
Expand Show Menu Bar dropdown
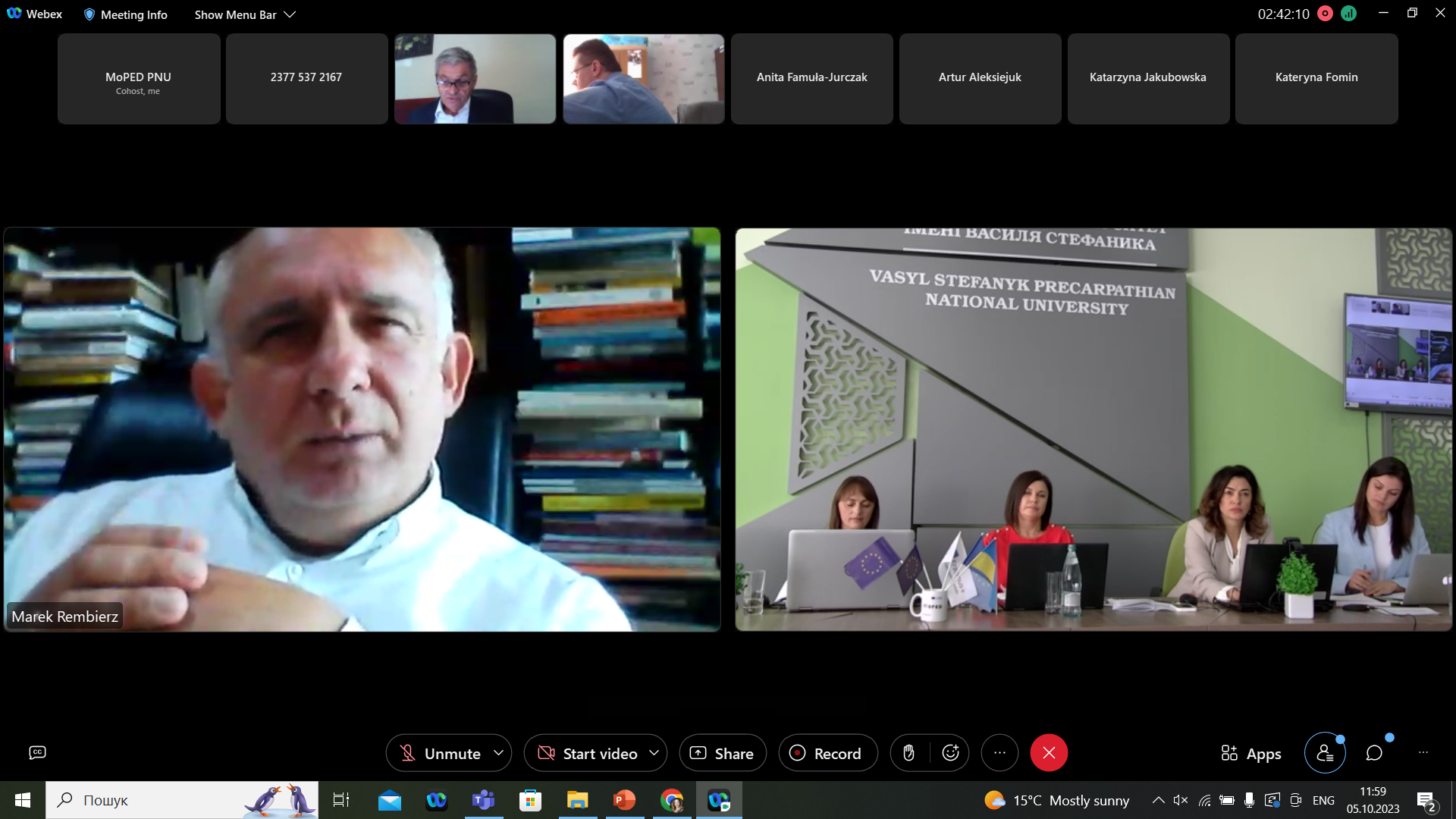[244, 14]
